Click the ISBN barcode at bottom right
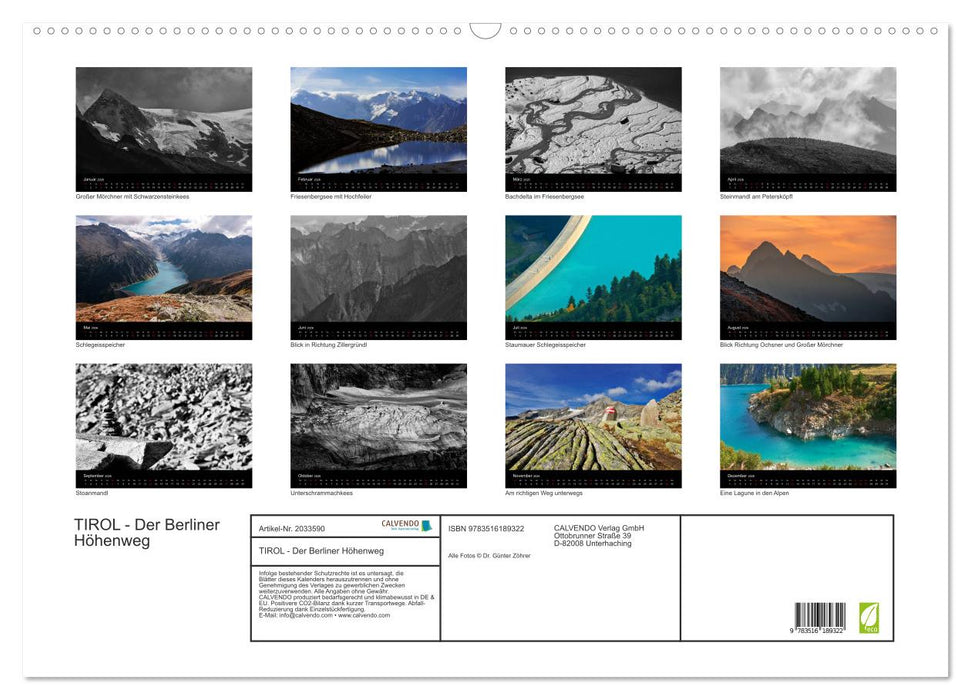 click(x=819, y=618)
